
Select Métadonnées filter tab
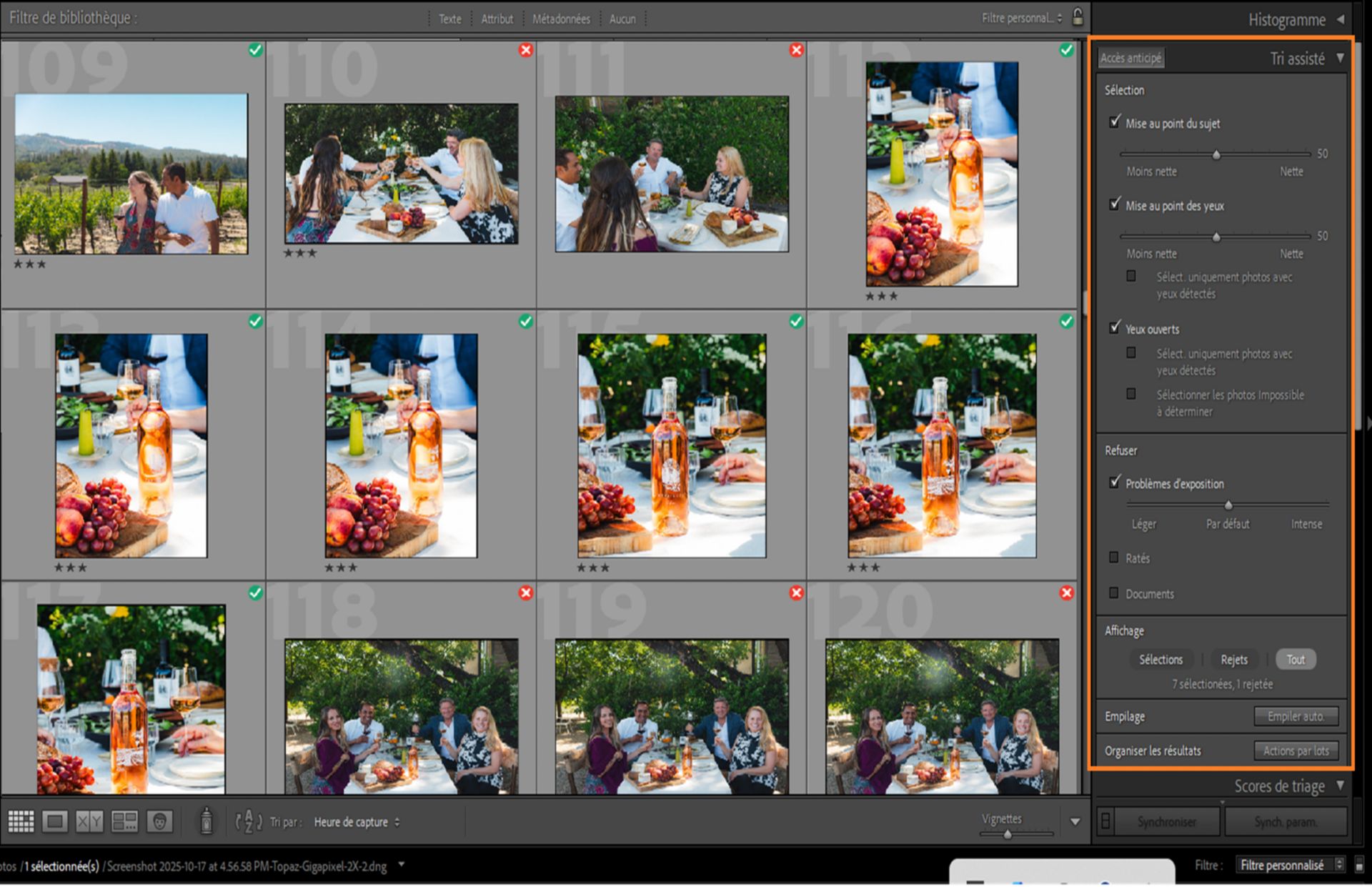561,19
